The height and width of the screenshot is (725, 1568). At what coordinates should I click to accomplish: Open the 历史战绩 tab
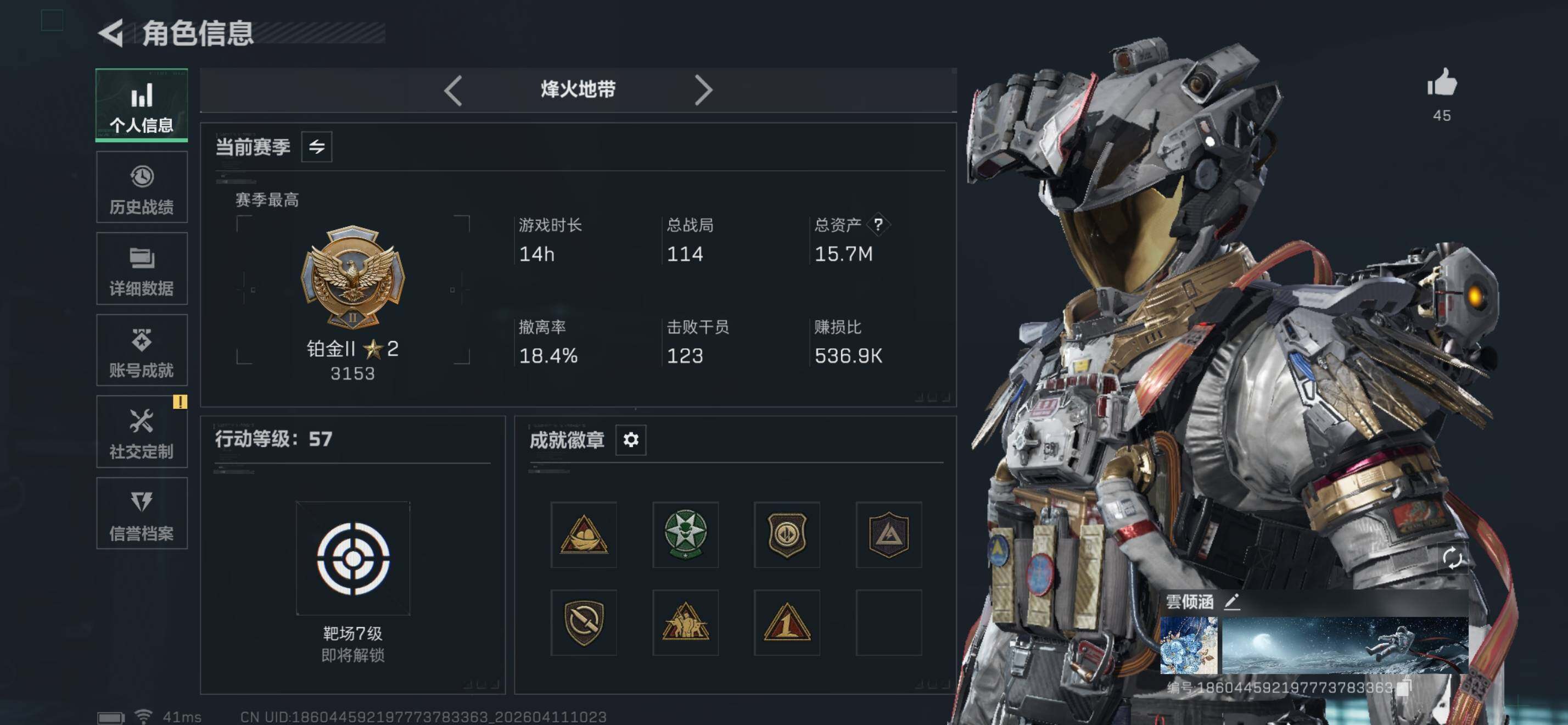pos(141,187)
